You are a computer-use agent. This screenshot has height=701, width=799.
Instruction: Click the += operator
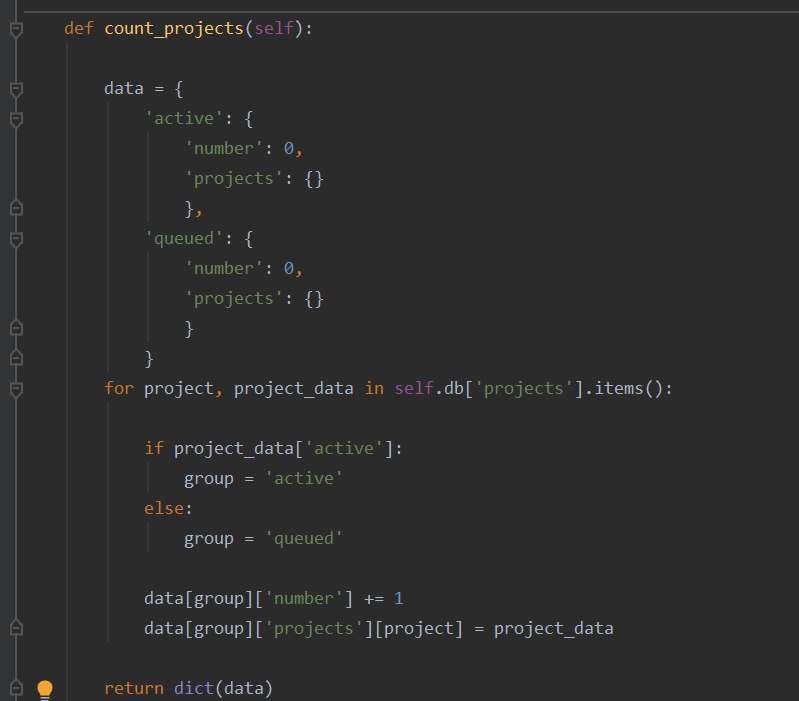[x=374, y=599]
